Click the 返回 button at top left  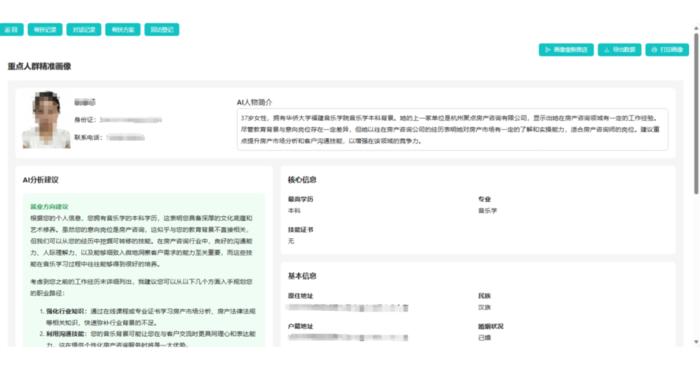(11, 29)
